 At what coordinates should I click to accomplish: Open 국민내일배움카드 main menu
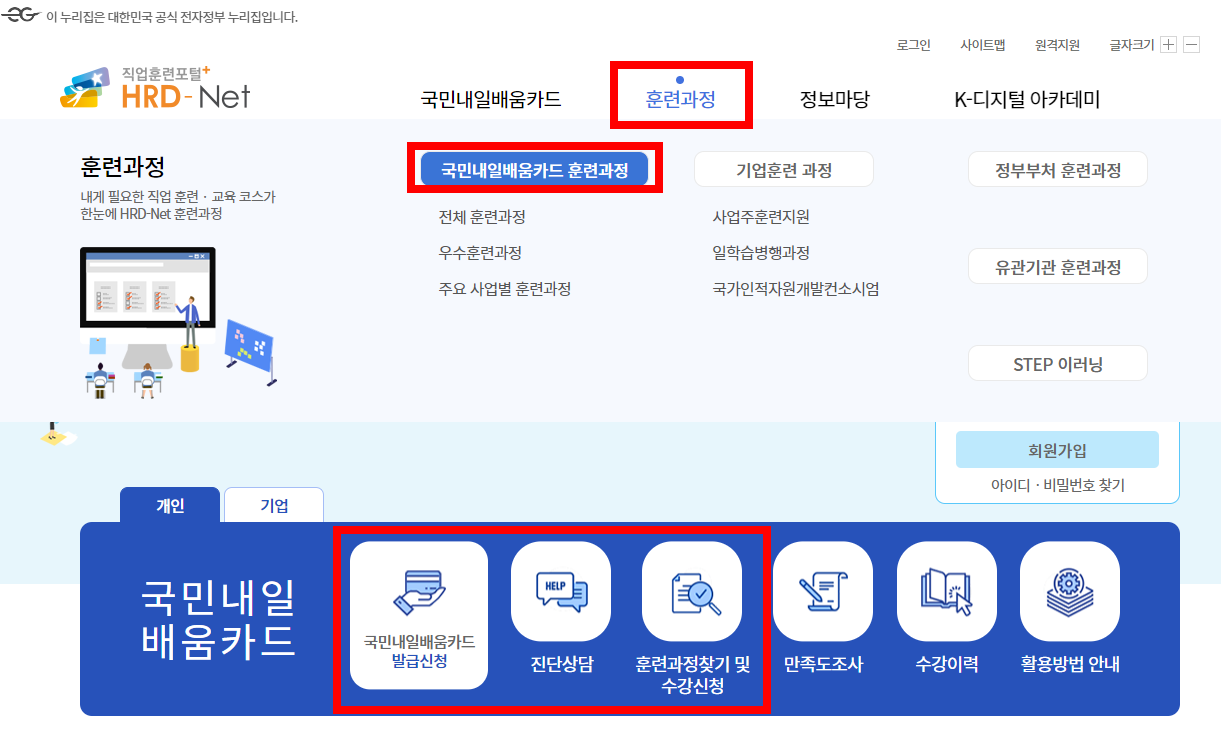point(491,99)
